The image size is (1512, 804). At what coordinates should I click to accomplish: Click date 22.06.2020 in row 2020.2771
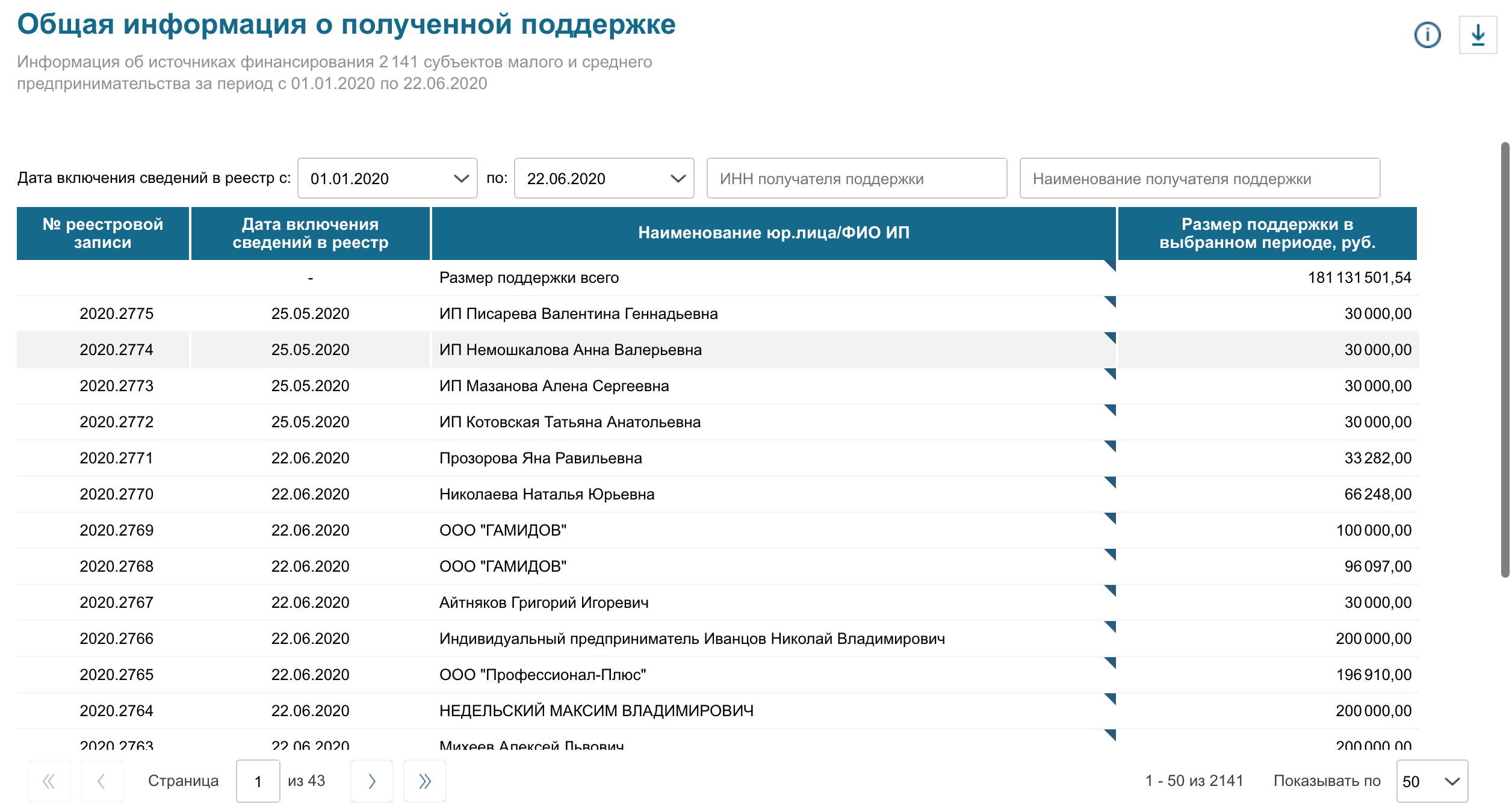[x=311, y=458]
